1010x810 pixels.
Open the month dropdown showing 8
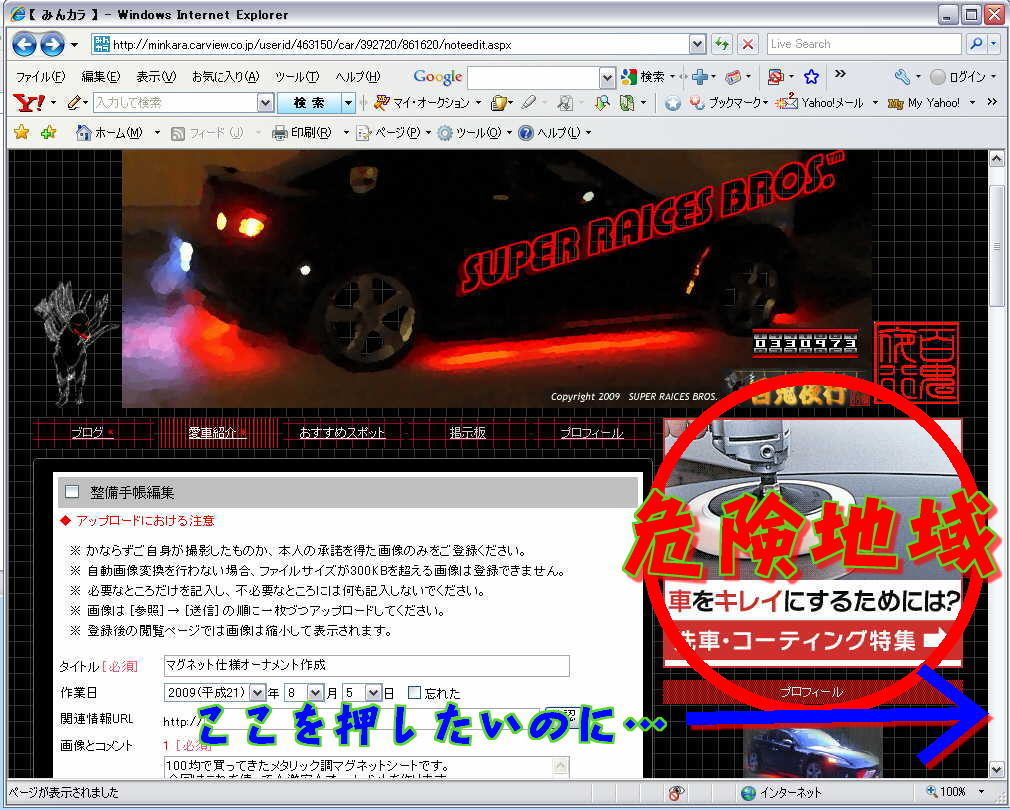[x=315, y=692]
